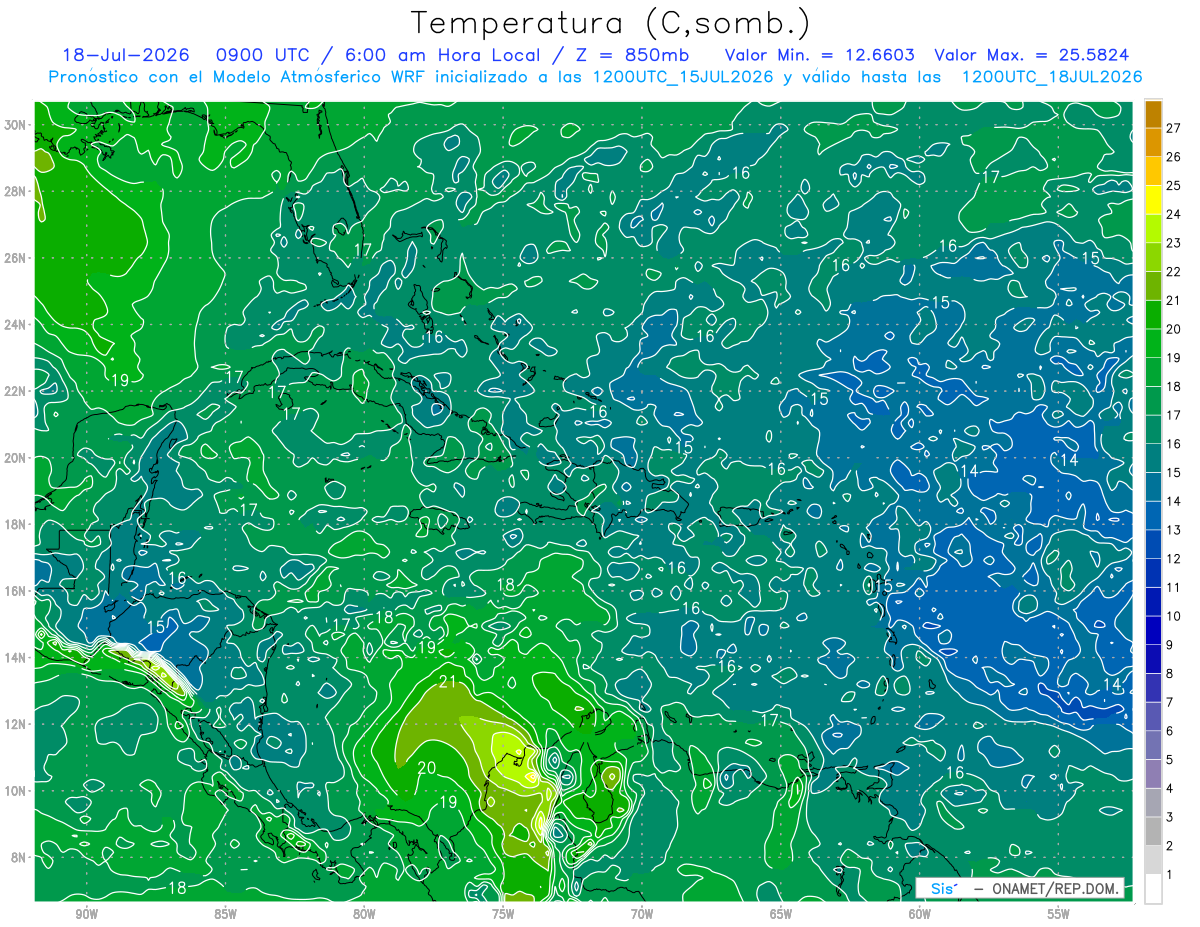Click the color scale label "5"
The width and height of the screenshot is (1200, 927).
(1170, 760)
